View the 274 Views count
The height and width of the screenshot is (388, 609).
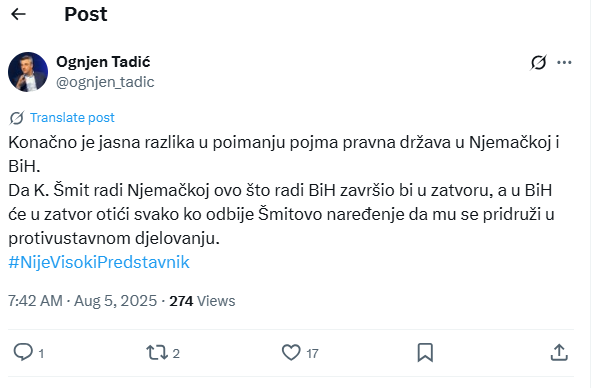pos(202,301)
